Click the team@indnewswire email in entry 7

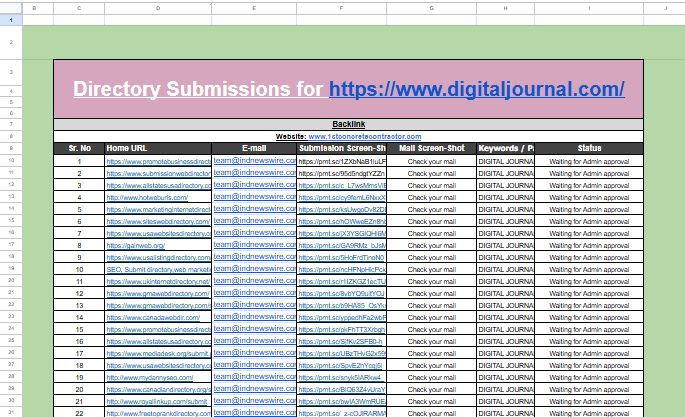(254, 233)
